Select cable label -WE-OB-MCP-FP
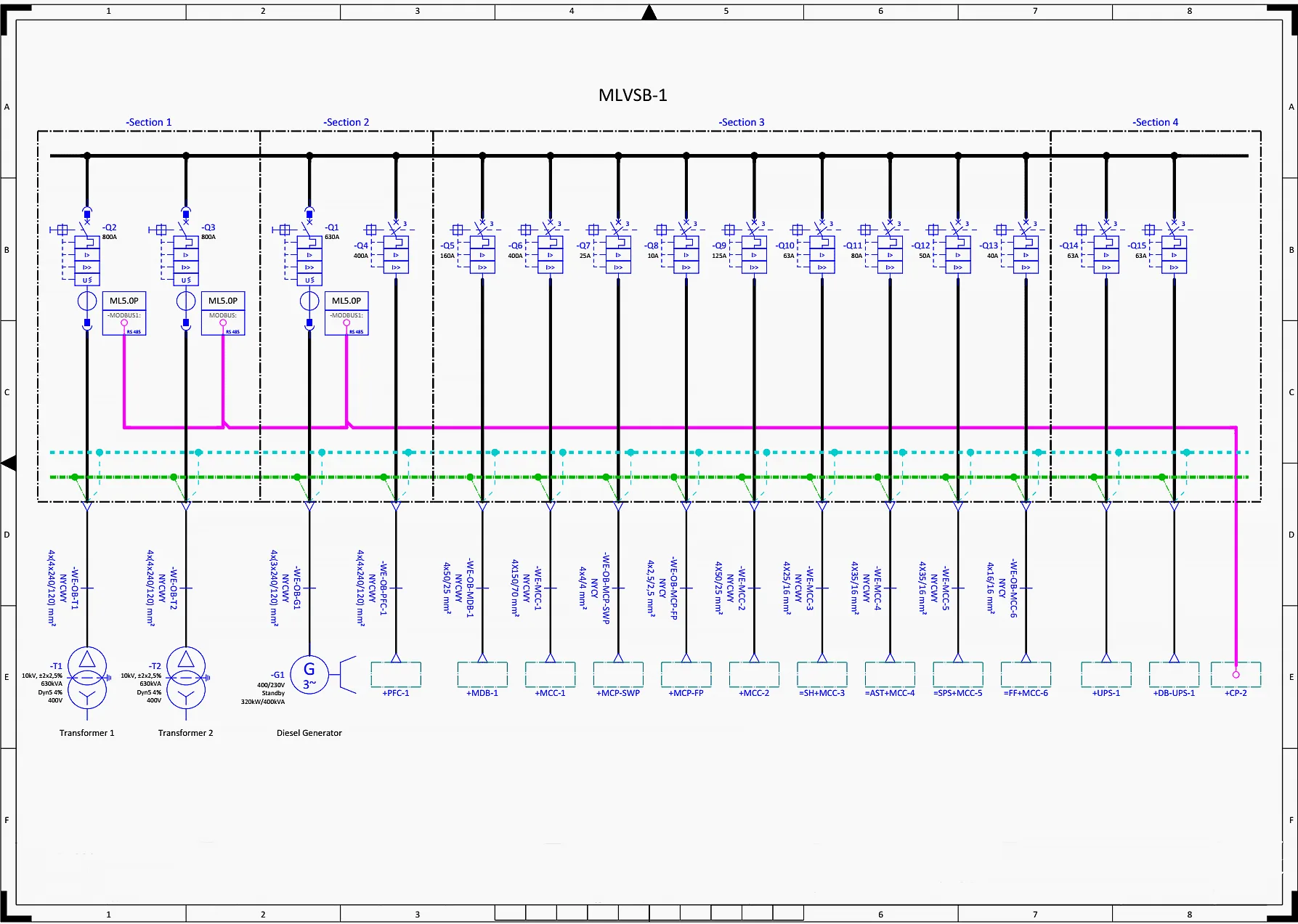Screen dimensions: 1298x924 pyautogui.click(x=674, y=588)
